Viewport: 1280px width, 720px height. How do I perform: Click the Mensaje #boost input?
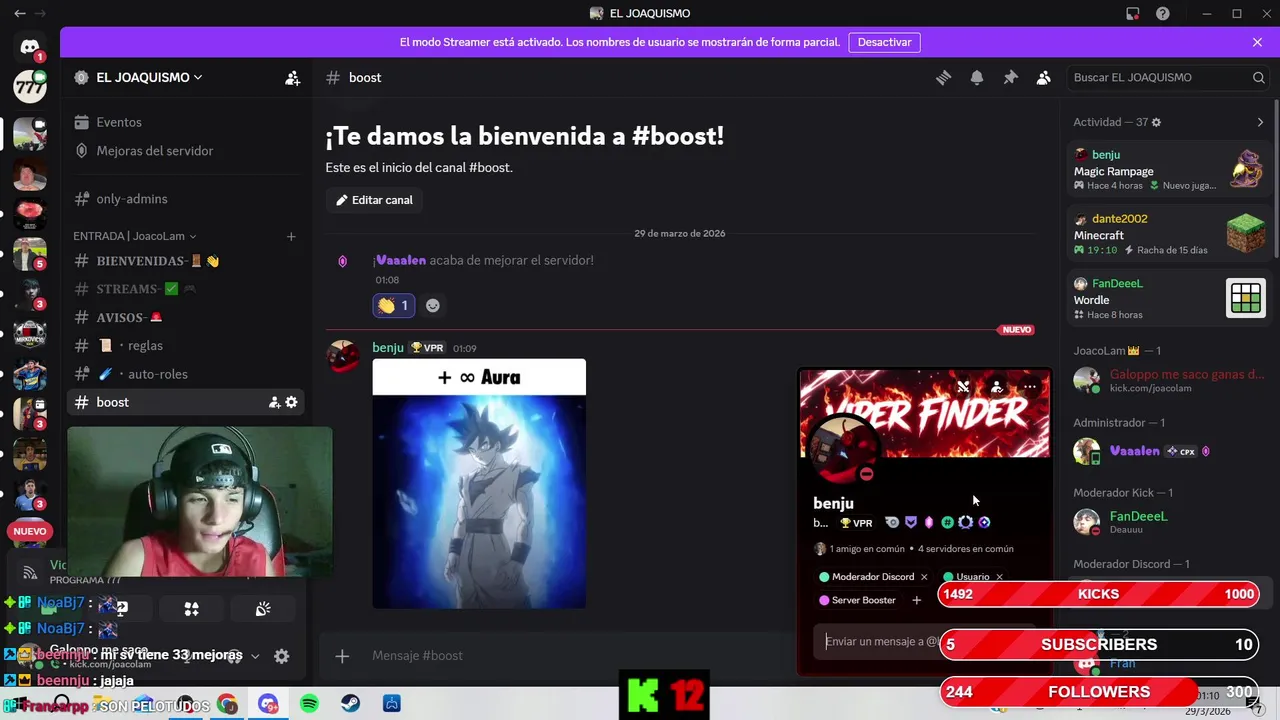[580, 656]
